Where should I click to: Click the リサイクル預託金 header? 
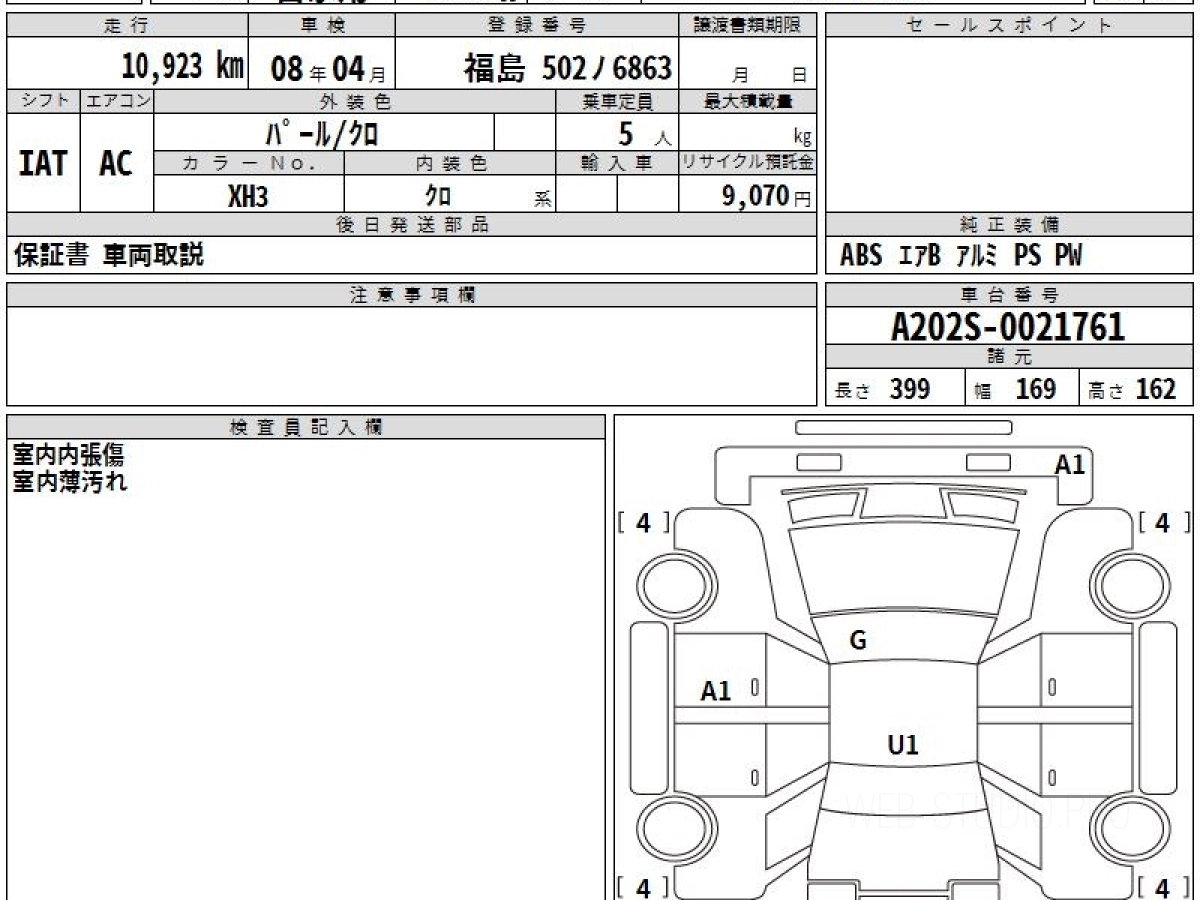coord(748,163)
